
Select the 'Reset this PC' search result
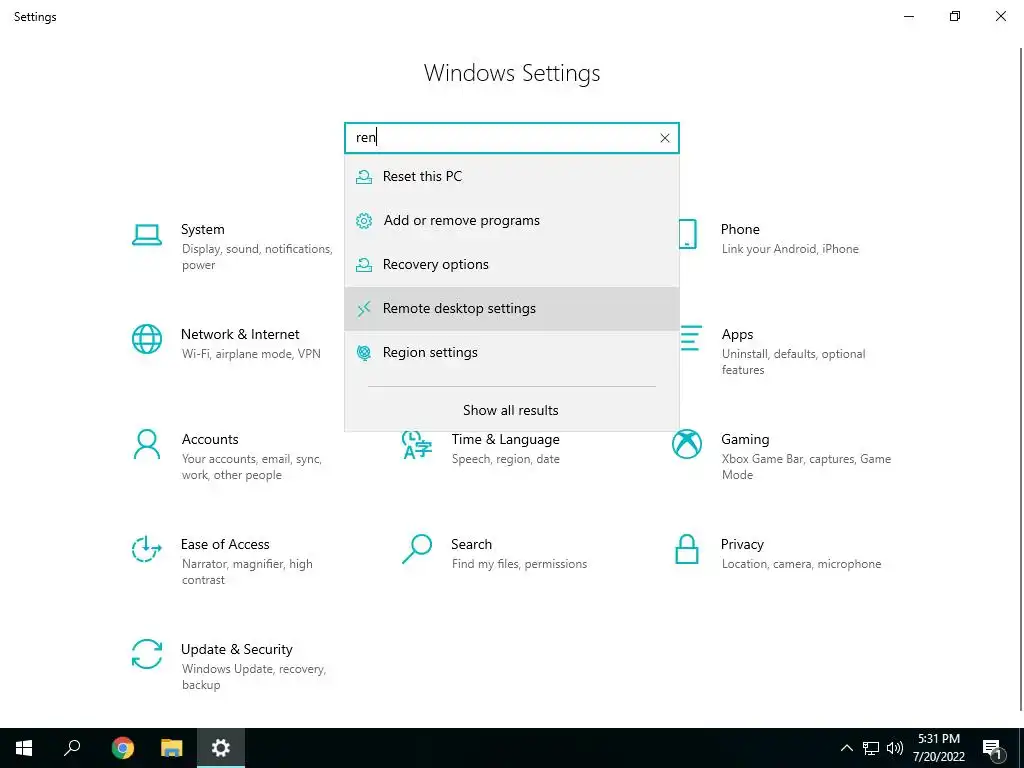pyautogui.click(x=512, y=176)
